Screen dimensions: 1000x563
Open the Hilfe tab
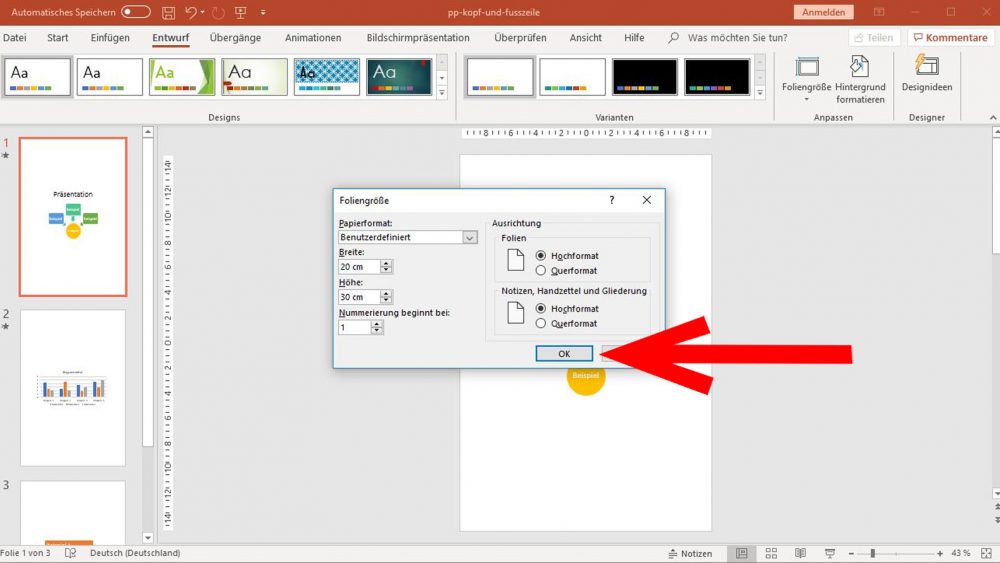tap(634, 38)
